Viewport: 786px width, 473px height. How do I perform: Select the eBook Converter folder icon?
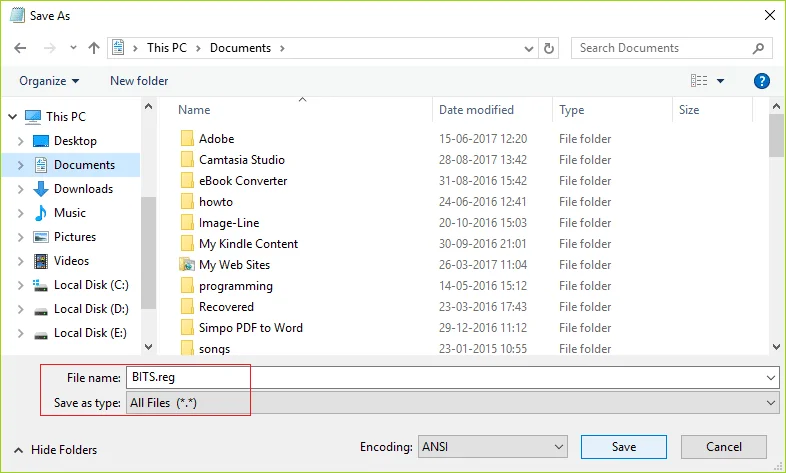point(187,181)
